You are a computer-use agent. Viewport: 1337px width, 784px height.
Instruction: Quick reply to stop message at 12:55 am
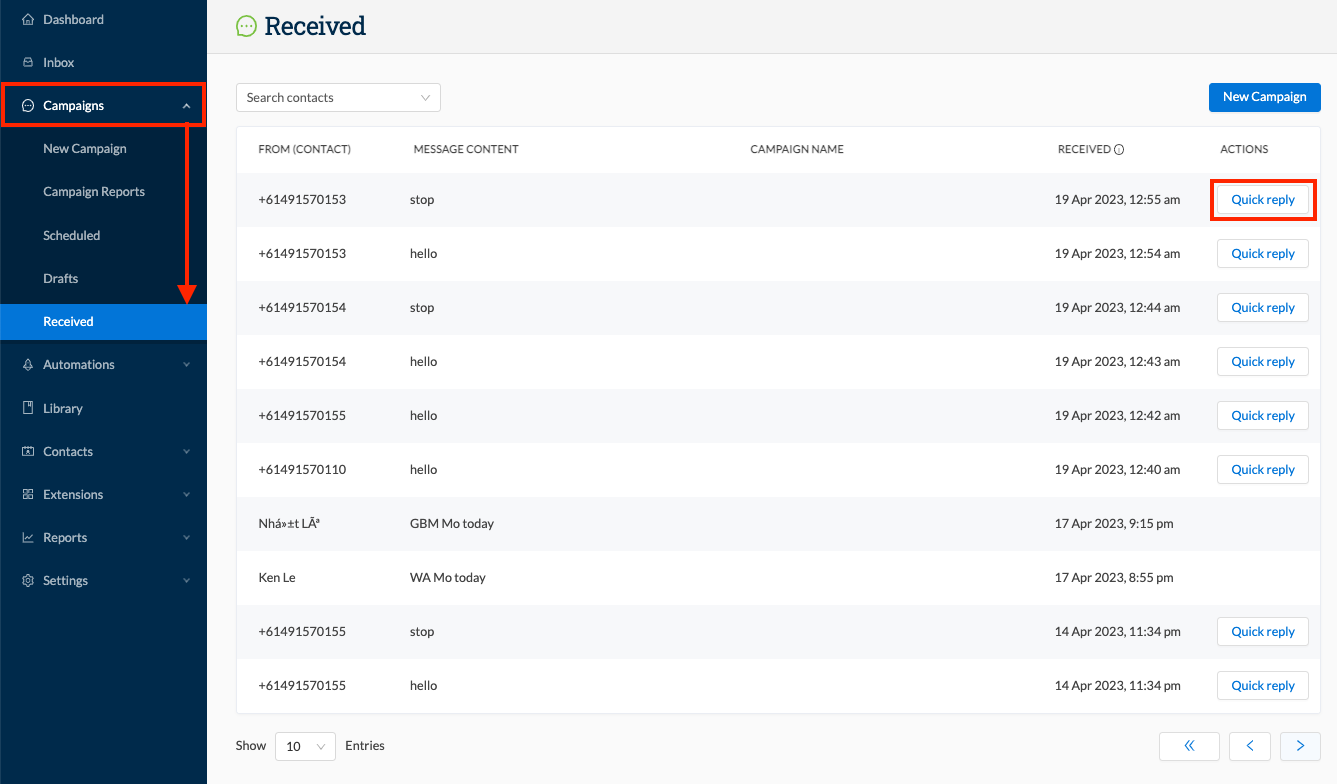(x=1263, y=200)
